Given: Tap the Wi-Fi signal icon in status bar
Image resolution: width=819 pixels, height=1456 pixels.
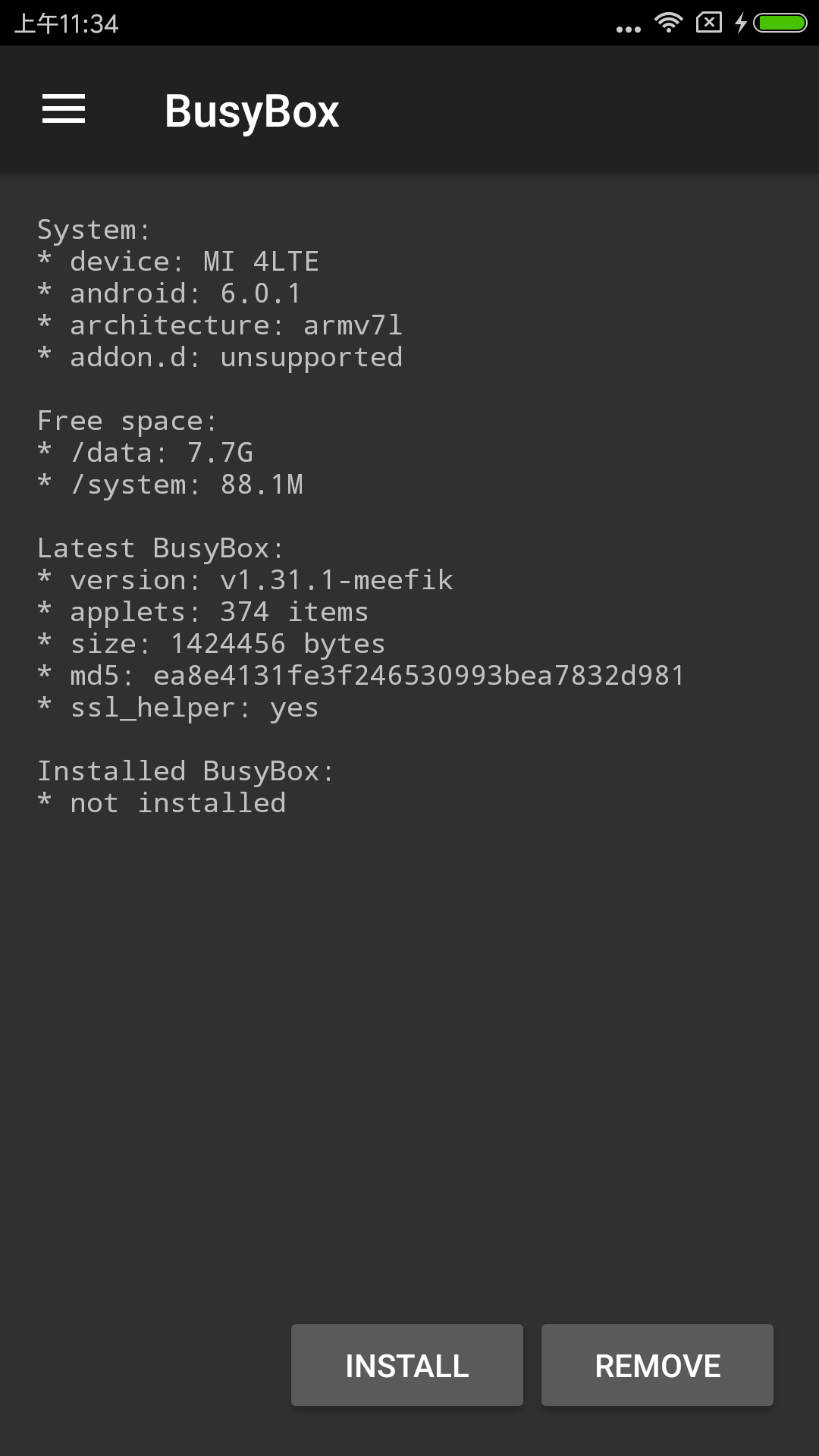Looking at the screenshot, I should pyautogui.click(x=667, y=23).
